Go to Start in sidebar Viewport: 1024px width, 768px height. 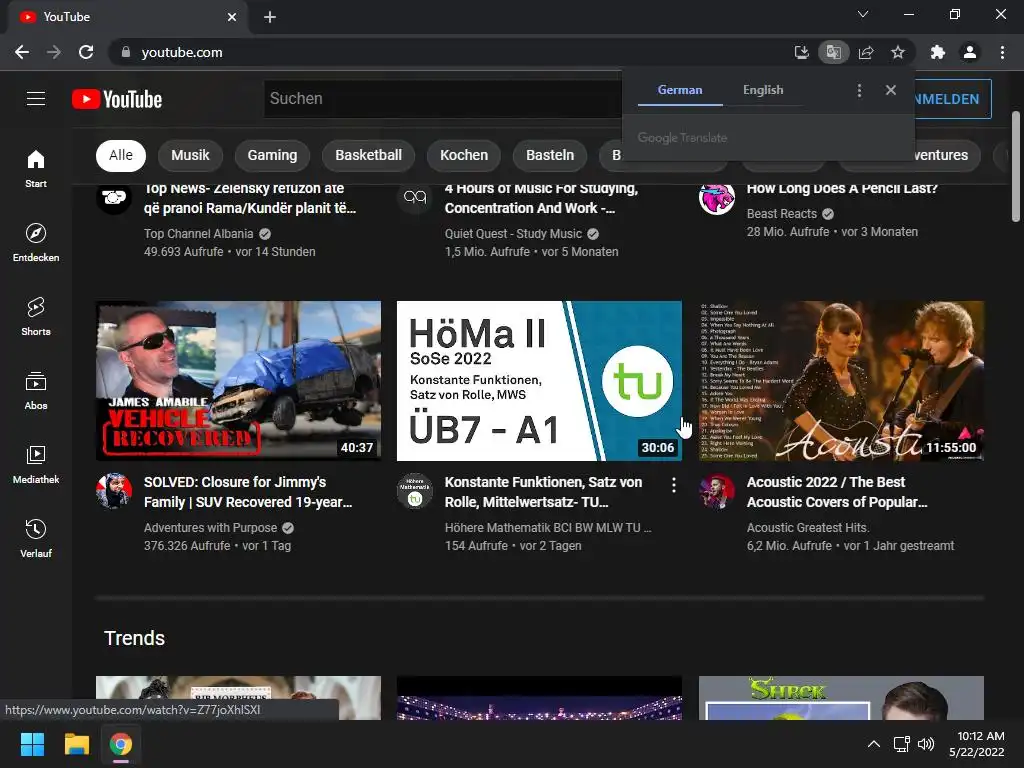coord(36,168)
